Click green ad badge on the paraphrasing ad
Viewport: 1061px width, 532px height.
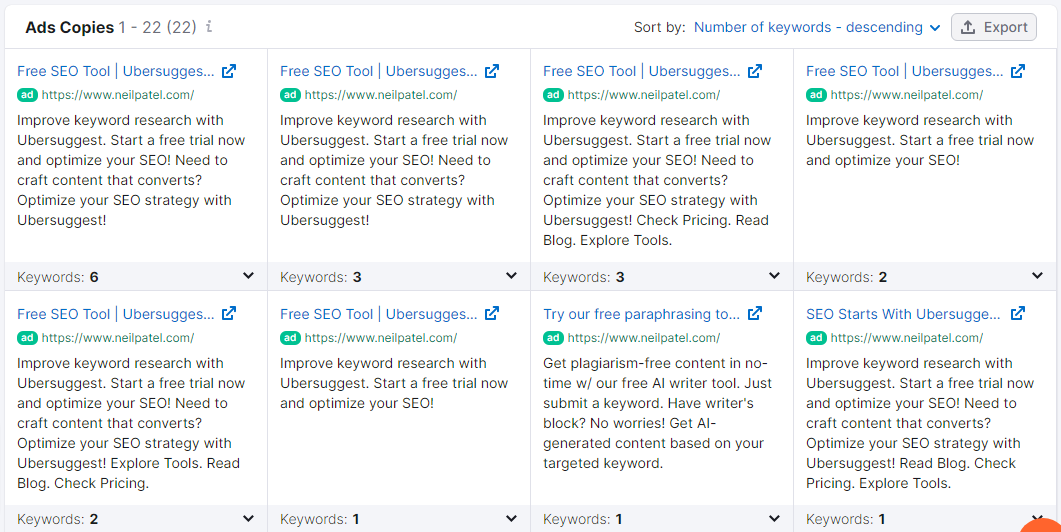pos(554,338)
